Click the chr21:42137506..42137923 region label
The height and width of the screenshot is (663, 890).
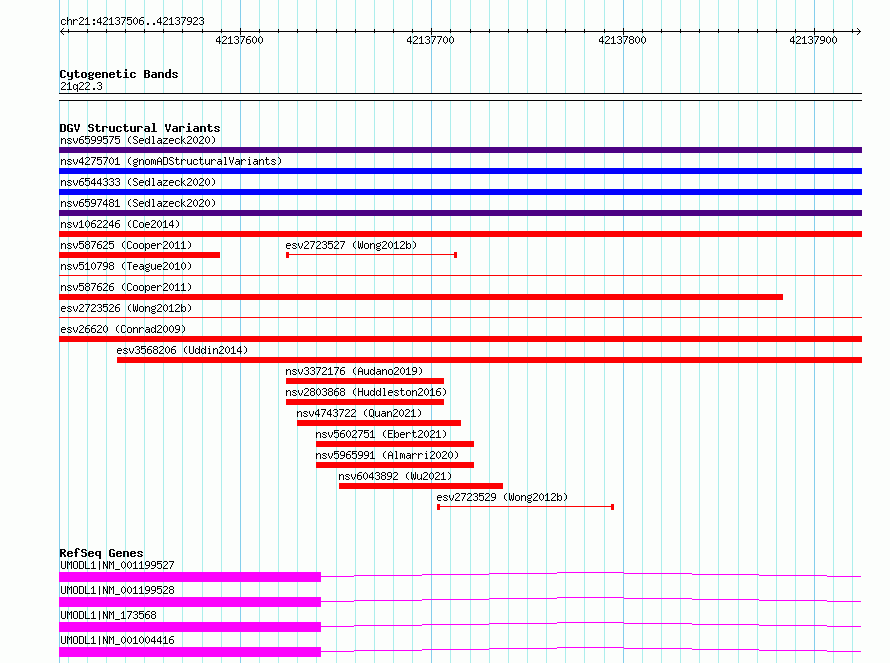pyautogui.click(x=132, y=21)
